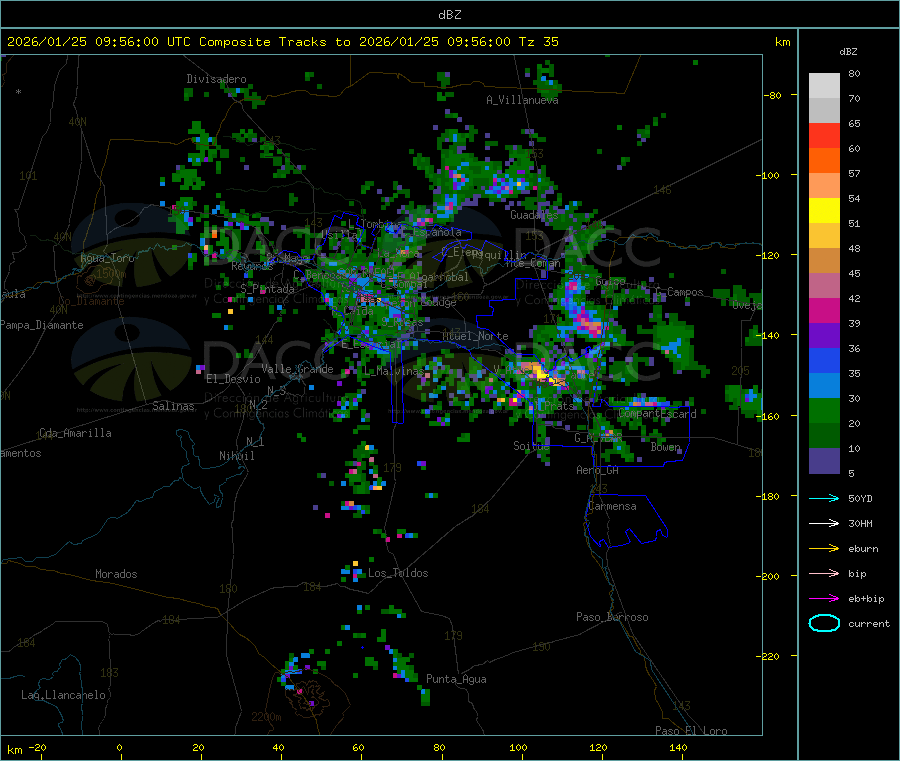Click the composite tracks timestamp header
Viewport: 900px width, 761px height.
point(282,42)
